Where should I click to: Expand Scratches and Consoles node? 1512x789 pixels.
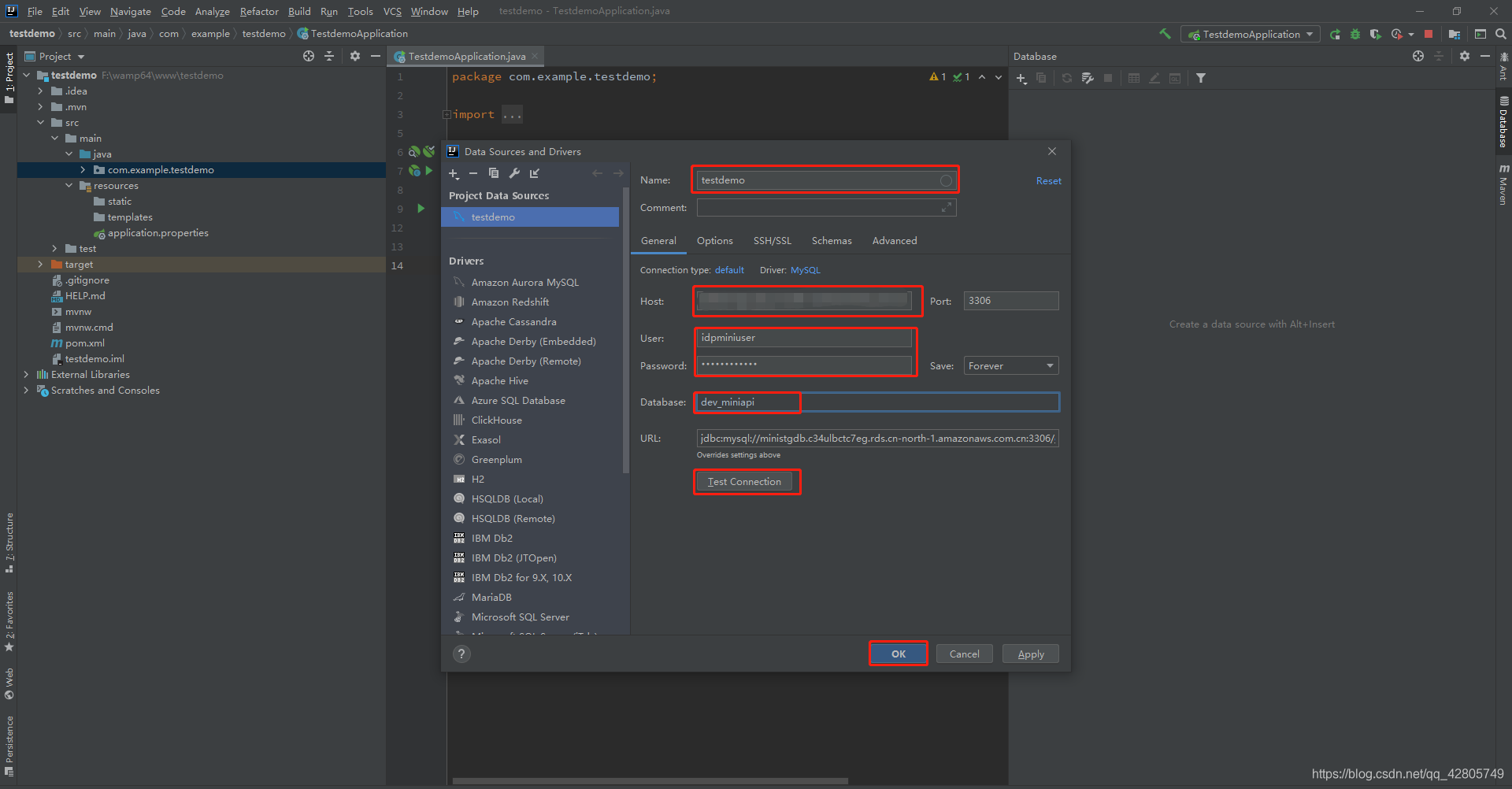(x=26, y=391)
